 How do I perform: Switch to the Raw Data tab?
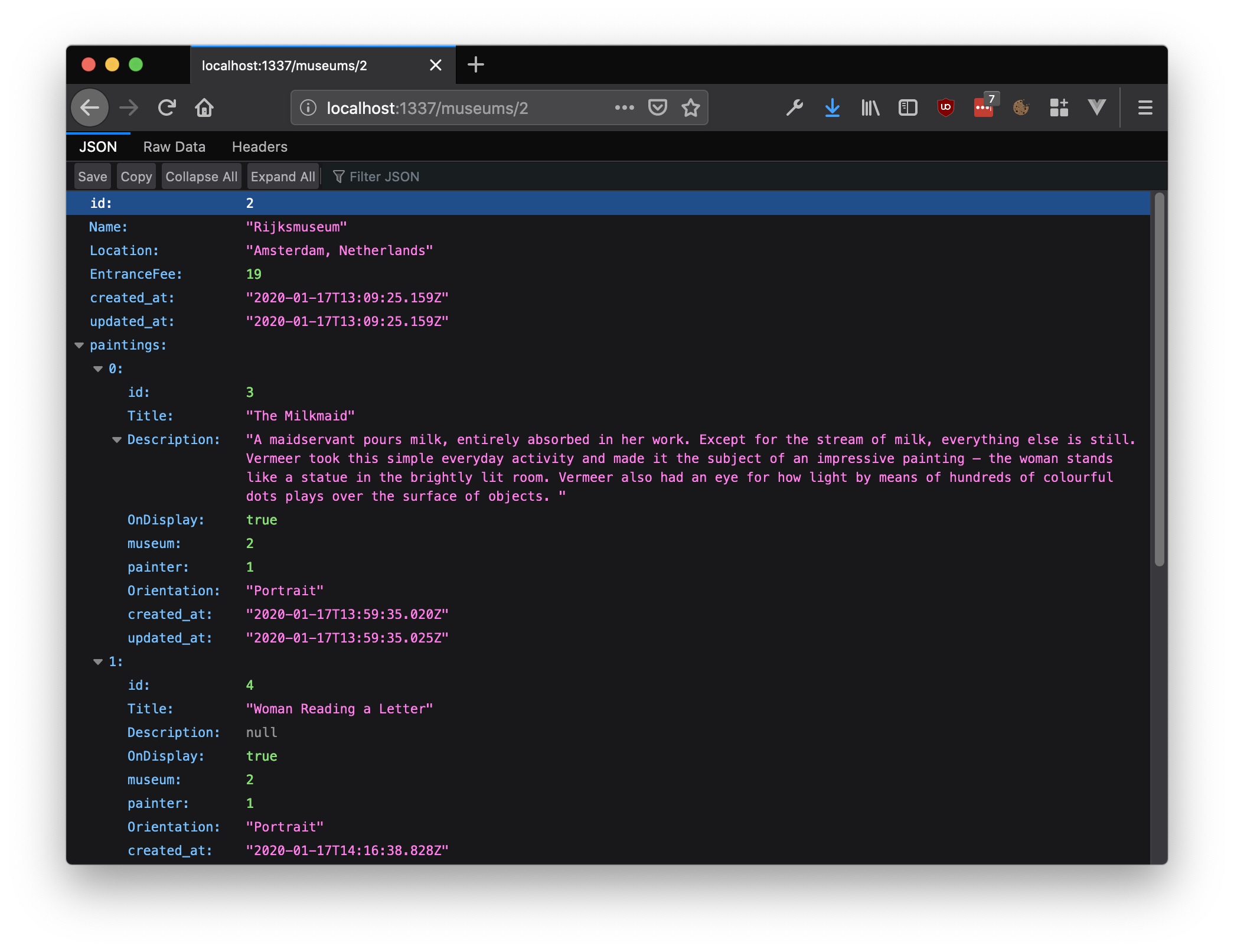[174, 147]
